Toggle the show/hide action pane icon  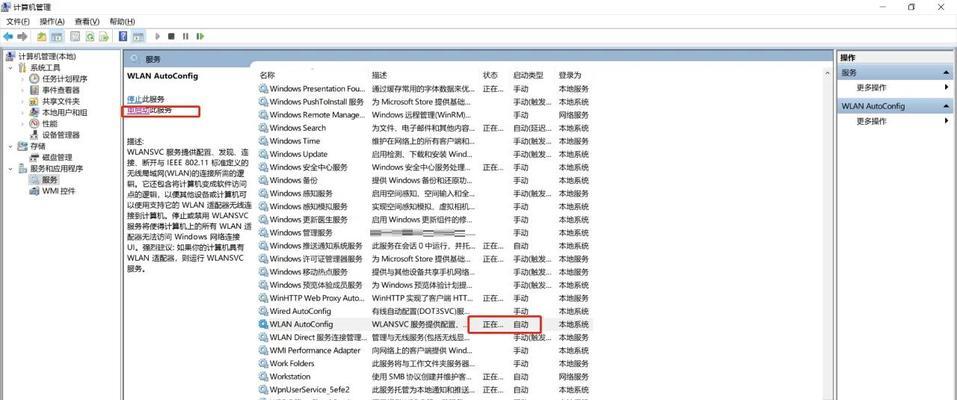(139, 37)
